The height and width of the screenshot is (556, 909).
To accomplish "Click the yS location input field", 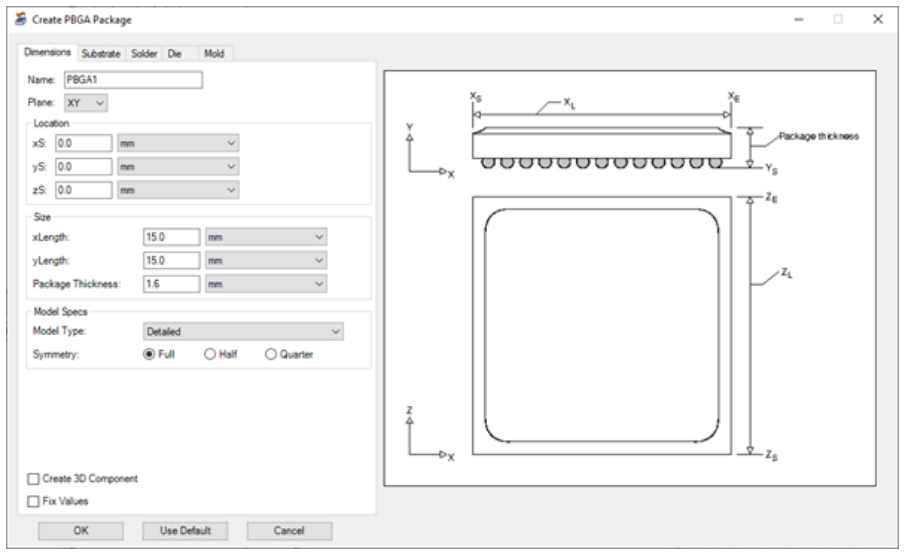I will [x=83, y=167].
